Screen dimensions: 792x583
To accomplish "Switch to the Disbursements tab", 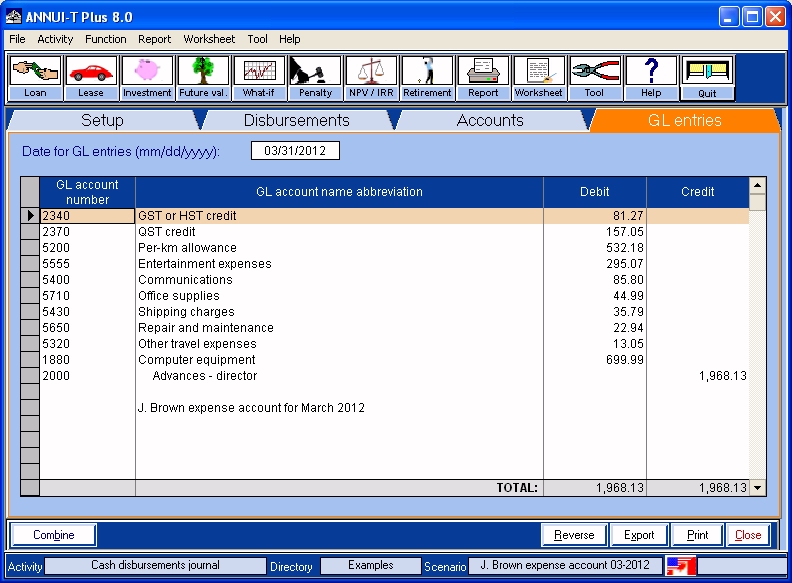I will [296, 120].
